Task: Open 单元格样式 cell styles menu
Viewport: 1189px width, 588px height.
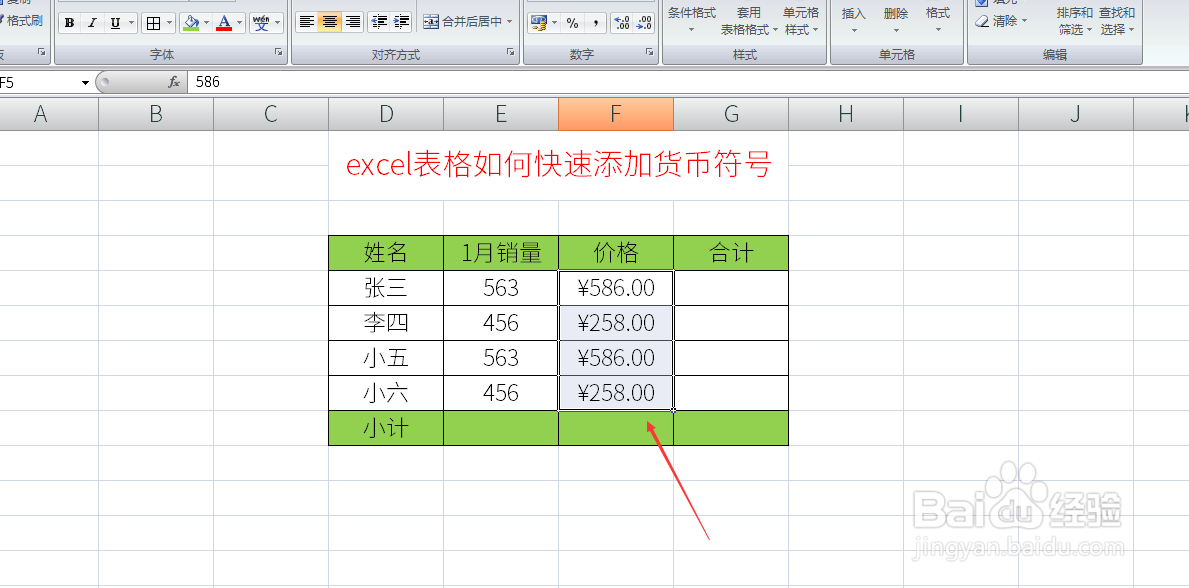Action: 802,20
